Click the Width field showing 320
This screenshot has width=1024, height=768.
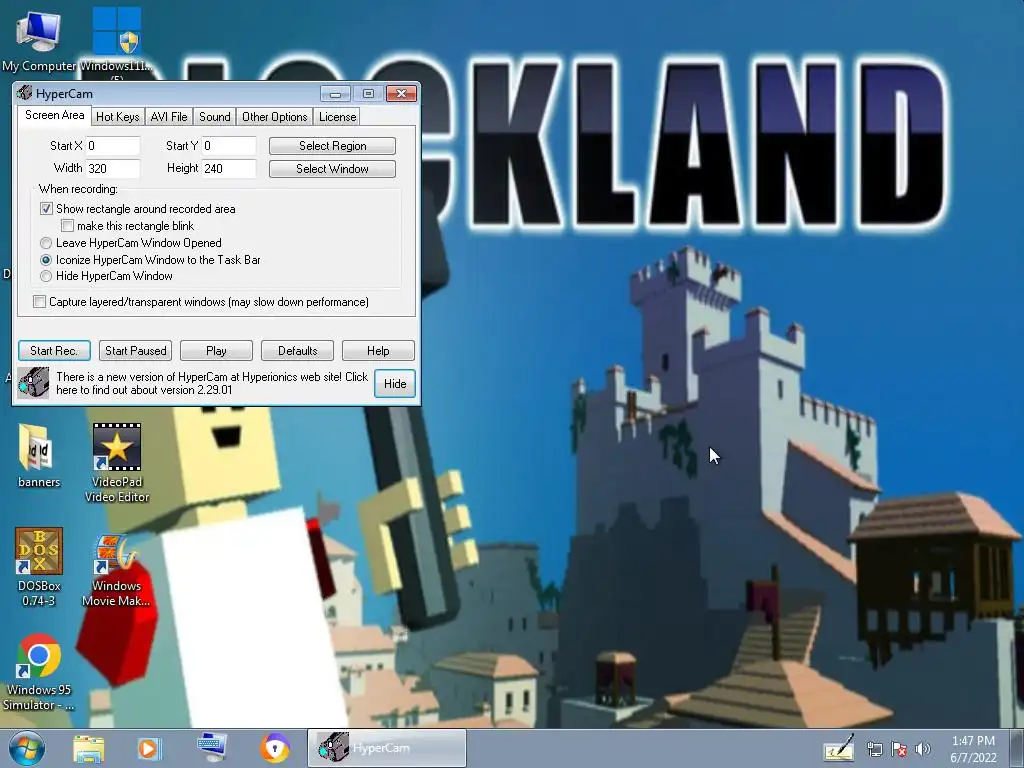(x=113, y=168)
